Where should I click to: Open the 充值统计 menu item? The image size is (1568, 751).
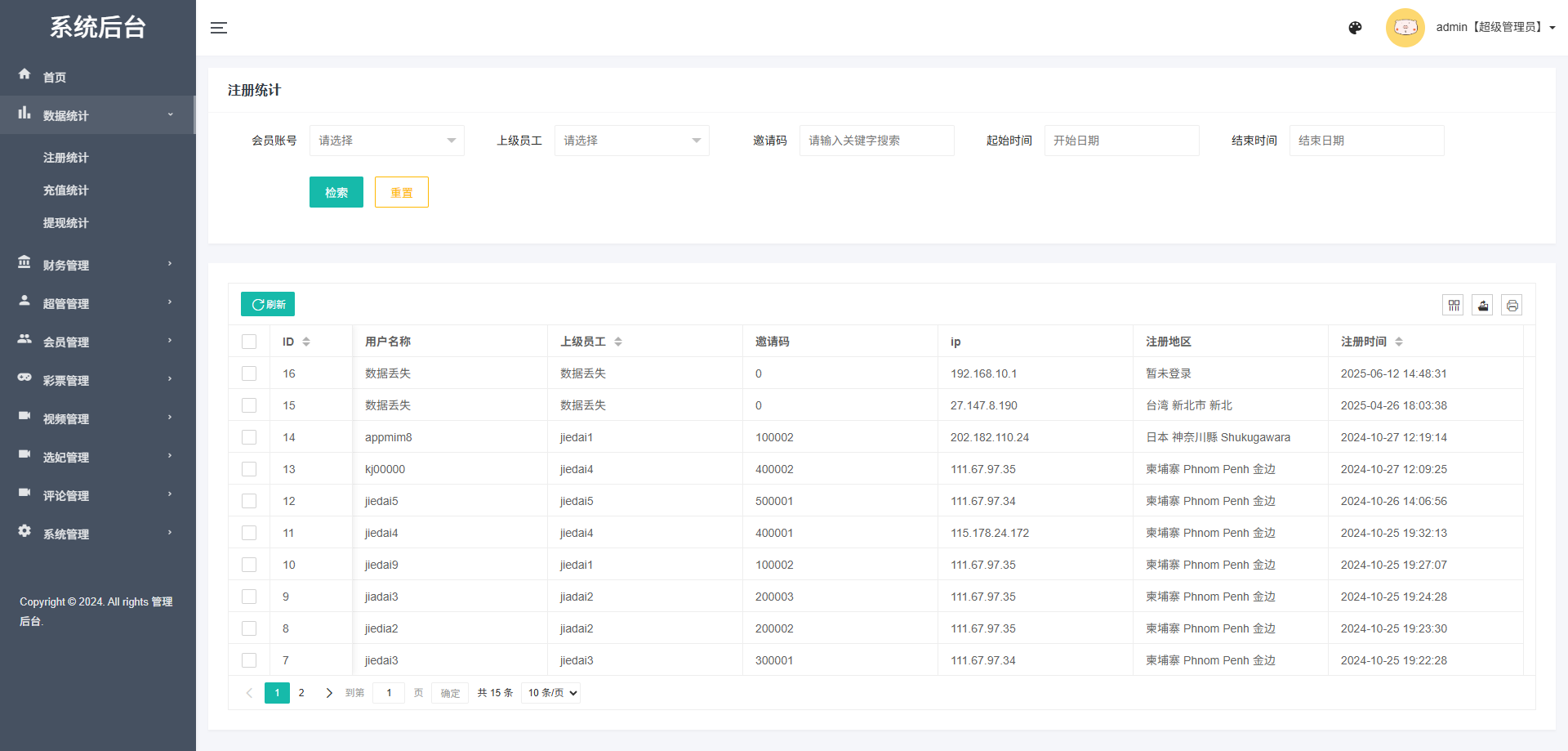[66, 190]
